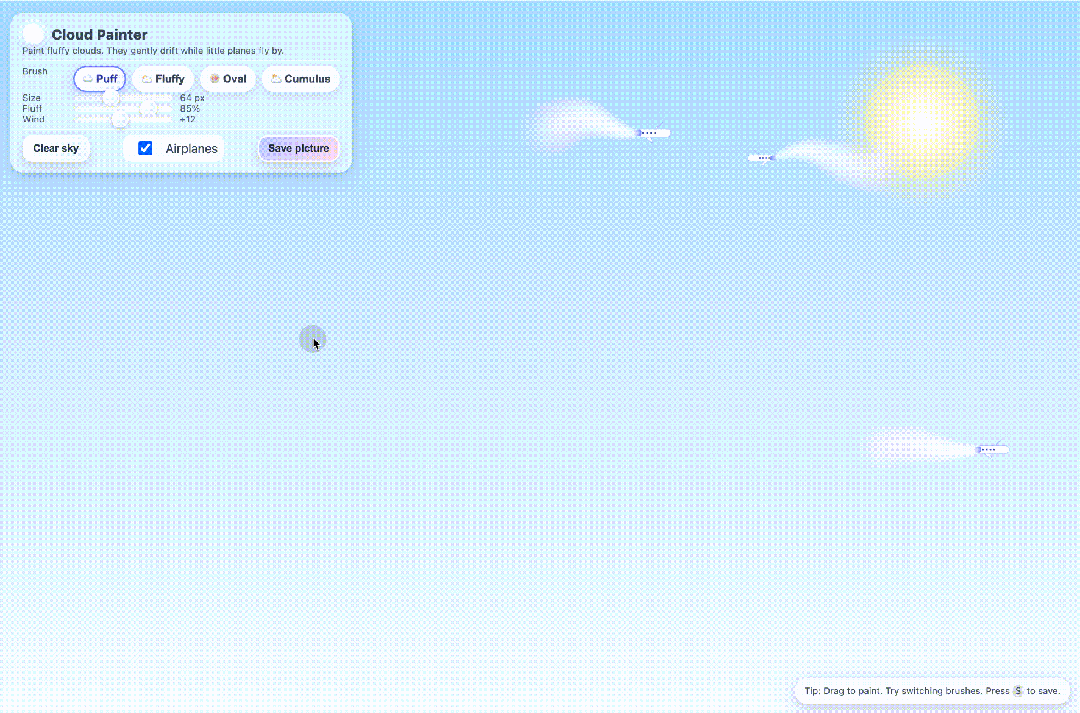1080x713 pixels.
Task: Pick the Cumulus brush
Action: [x=301, y=79]
